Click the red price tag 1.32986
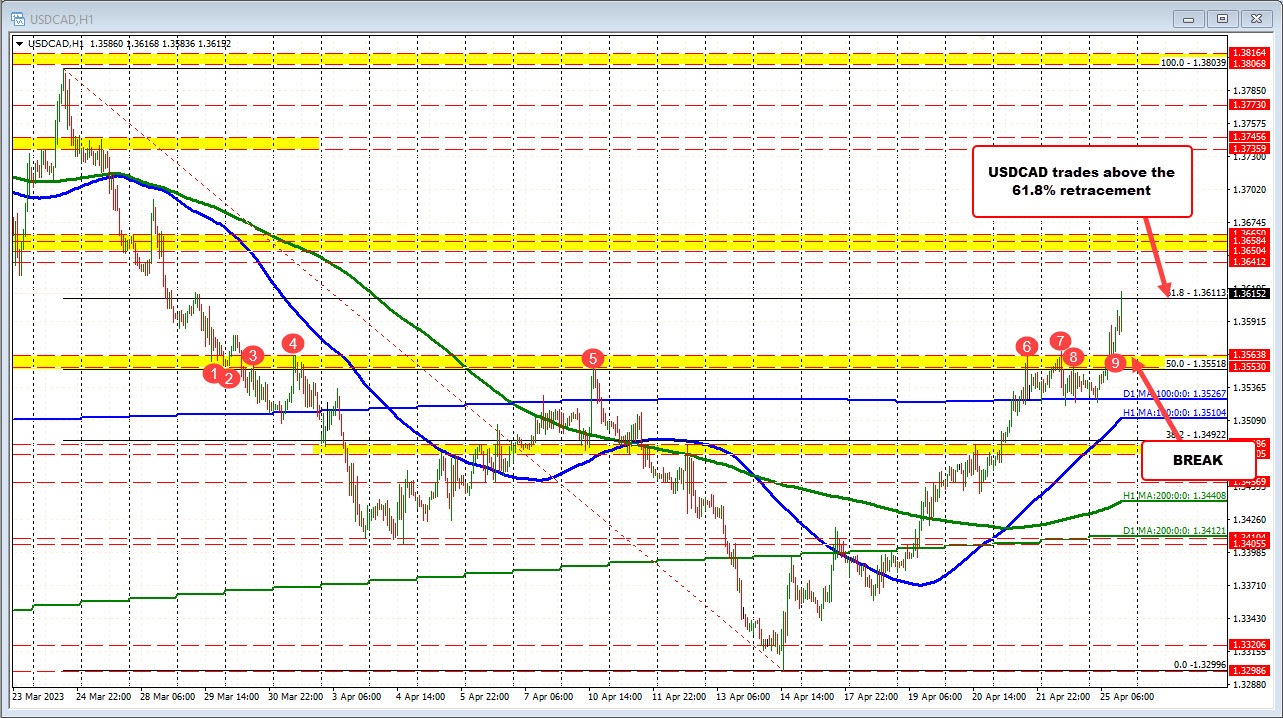The height and width of the screenshot is (718, 1283). click(x=1250, y=672)
